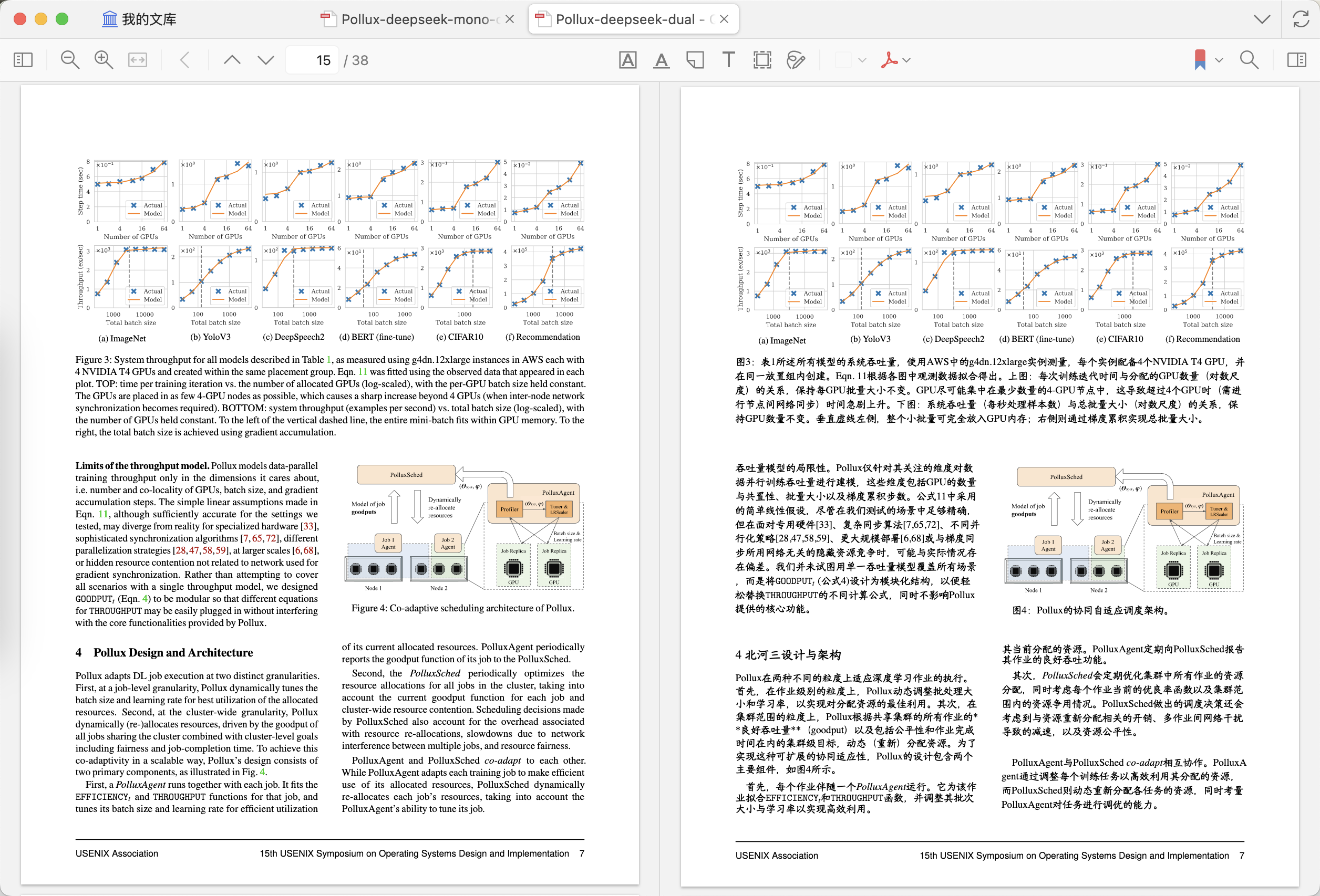Toggle the sidebar panel view
The image size is (1320, 896).
click(23, 60)
